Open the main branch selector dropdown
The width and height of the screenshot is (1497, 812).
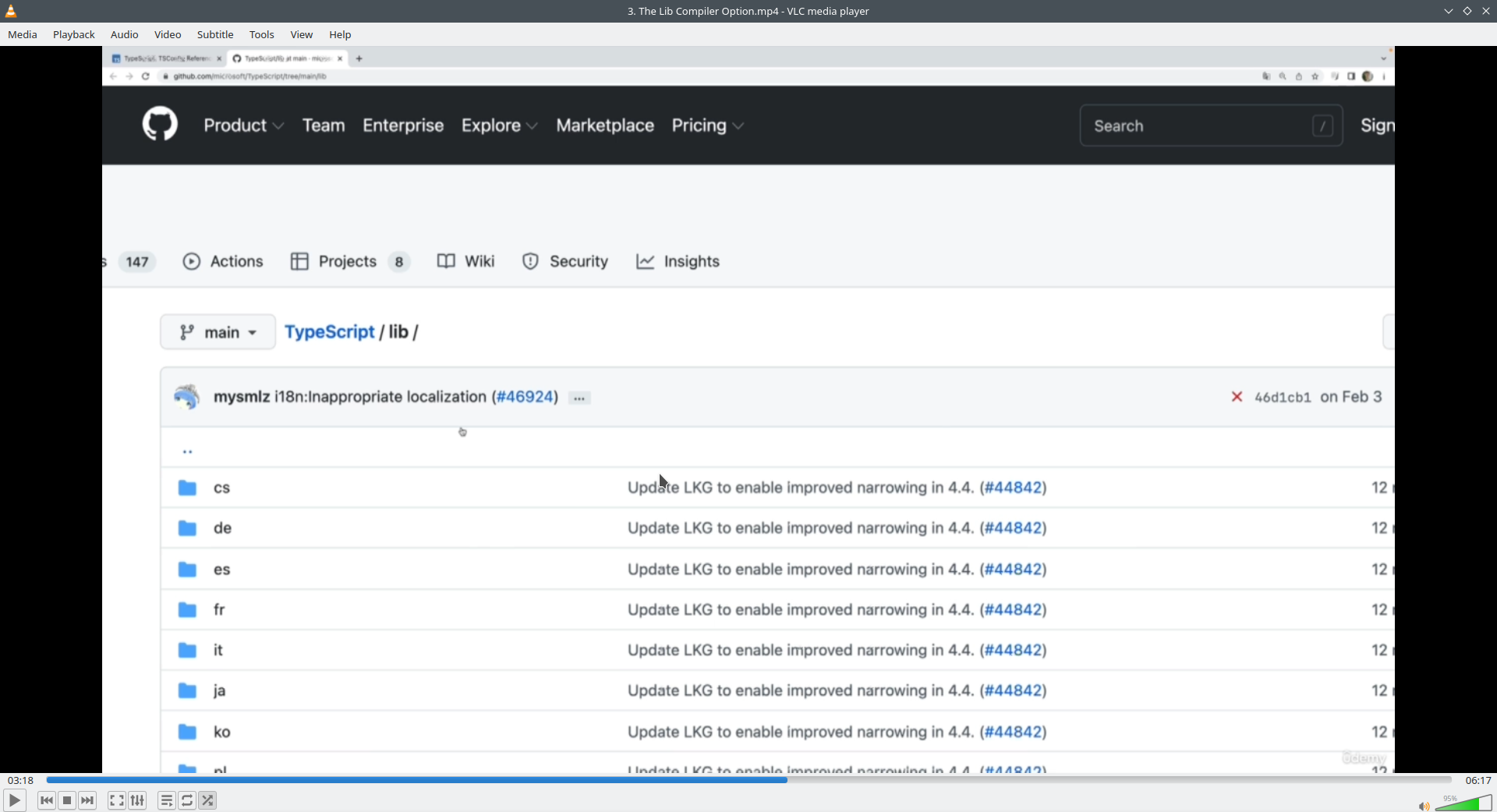pyautogui.click(x=218, y=332)
